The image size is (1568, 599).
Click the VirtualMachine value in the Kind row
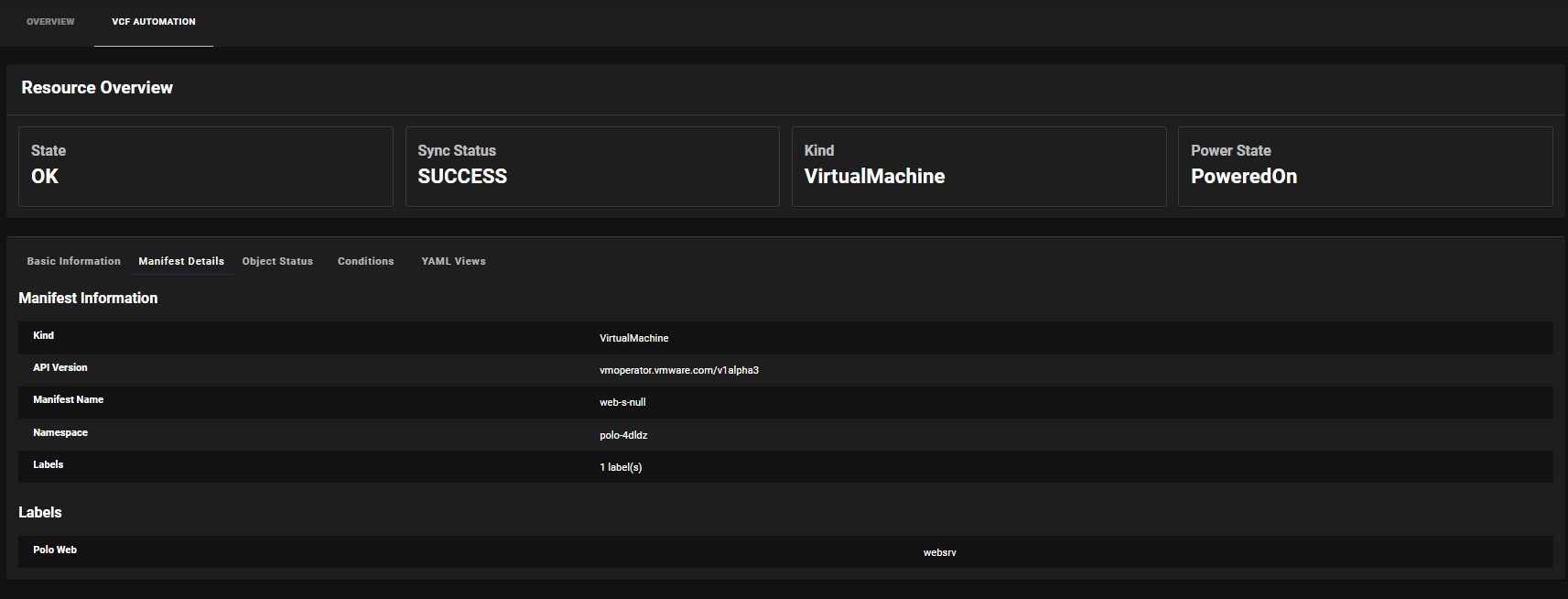coord(634,338)
